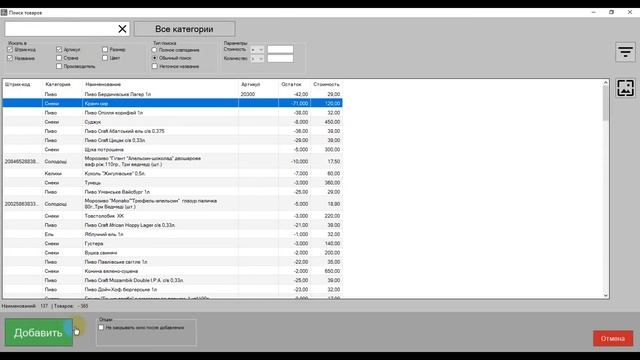Screen dimensions: 640x360
Task: Enable the Страна checkbox
Action: pos(59,58)
